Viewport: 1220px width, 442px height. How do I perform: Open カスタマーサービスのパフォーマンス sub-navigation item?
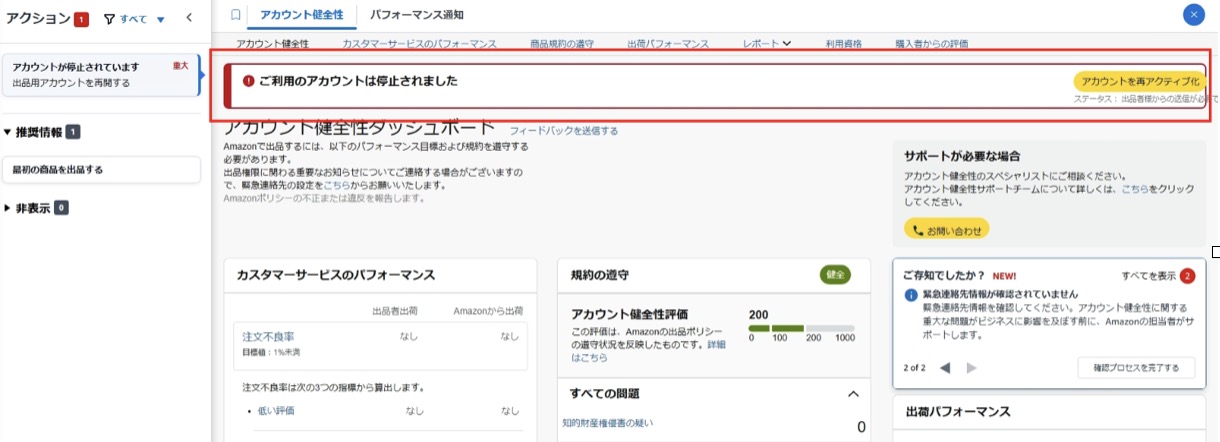(x=419, y=44)
